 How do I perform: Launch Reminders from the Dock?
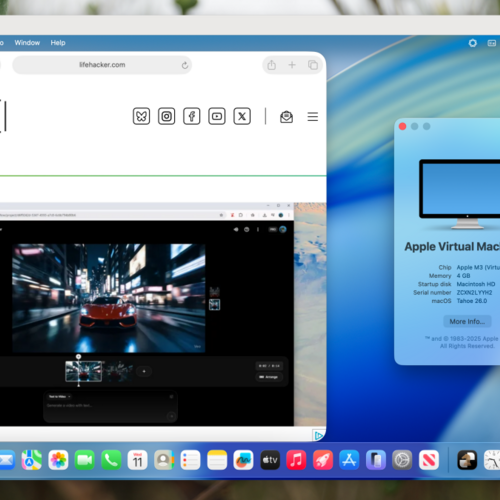click(191, 460)
